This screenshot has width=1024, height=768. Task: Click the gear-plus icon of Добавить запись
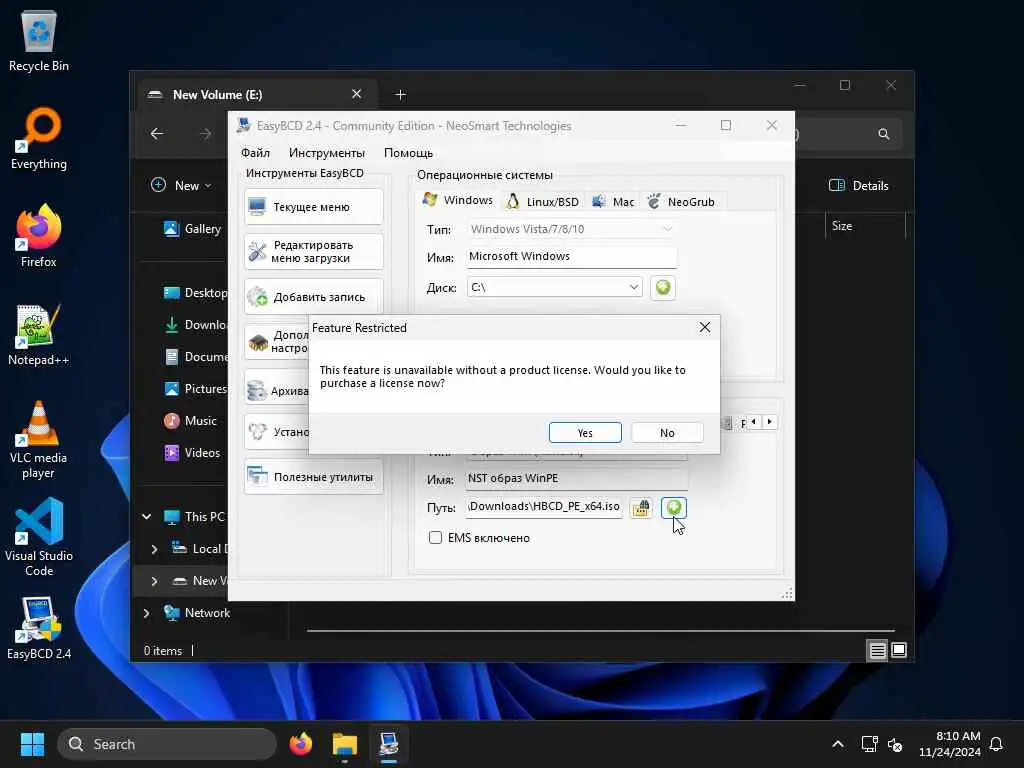(257, 296)
